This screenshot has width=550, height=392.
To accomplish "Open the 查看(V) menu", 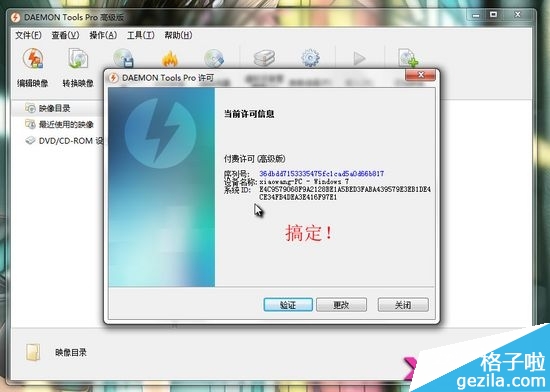I will [65, 35].
